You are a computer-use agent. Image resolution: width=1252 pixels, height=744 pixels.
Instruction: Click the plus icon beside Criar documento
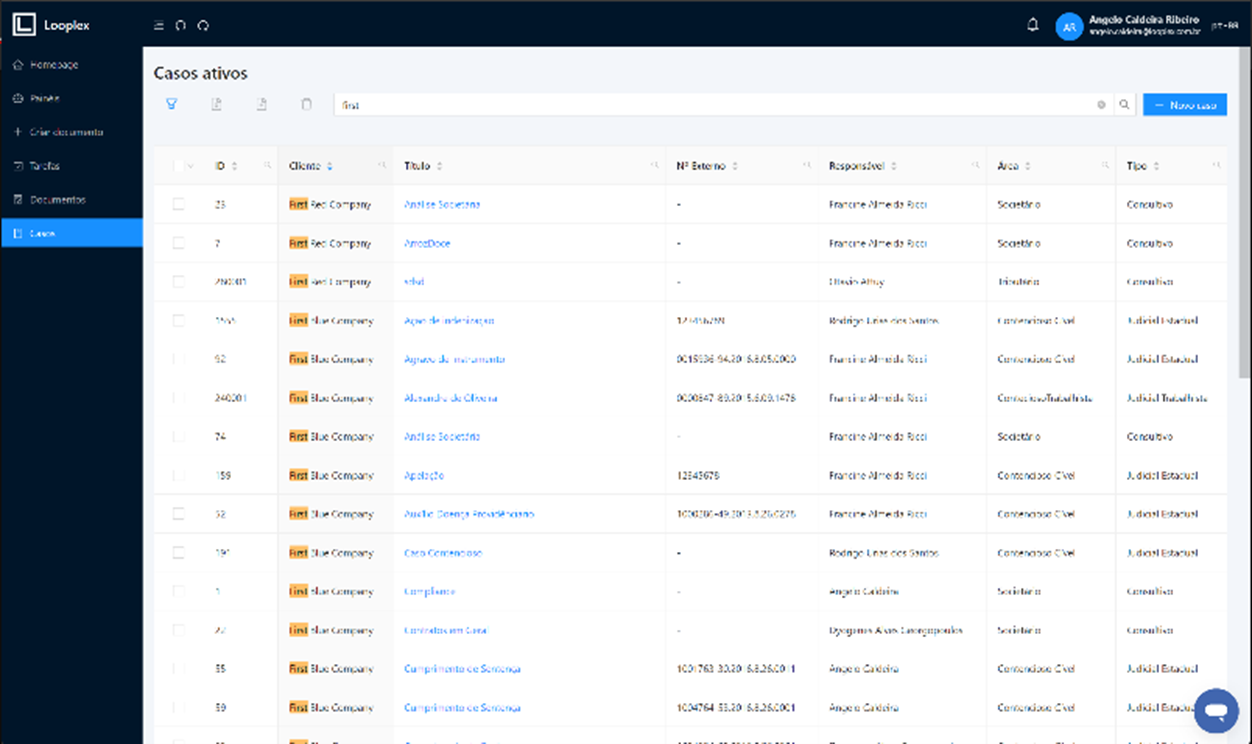18,132
